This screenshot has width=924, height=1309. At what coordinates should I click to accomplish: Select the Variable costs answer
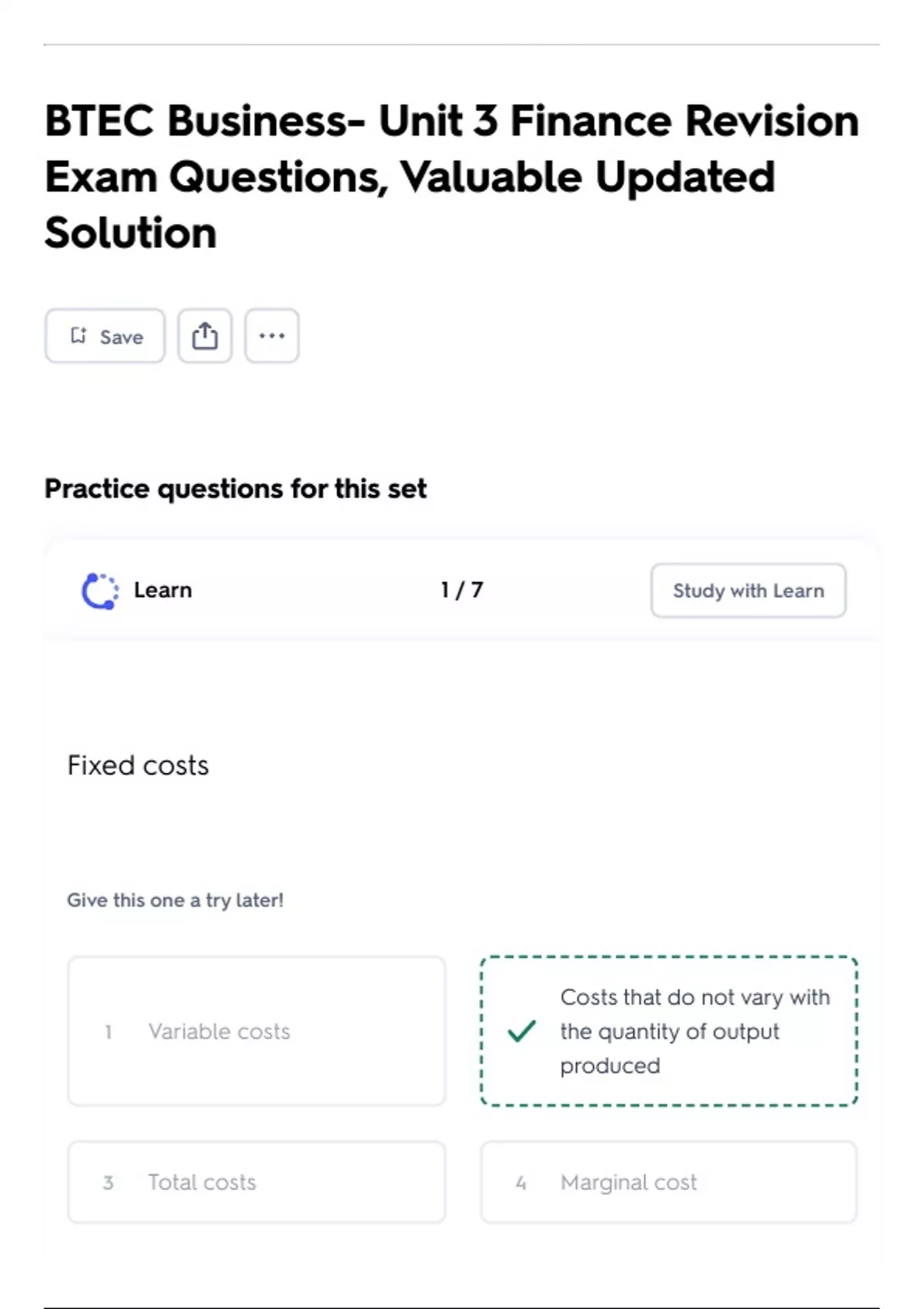click(256, 1031)
